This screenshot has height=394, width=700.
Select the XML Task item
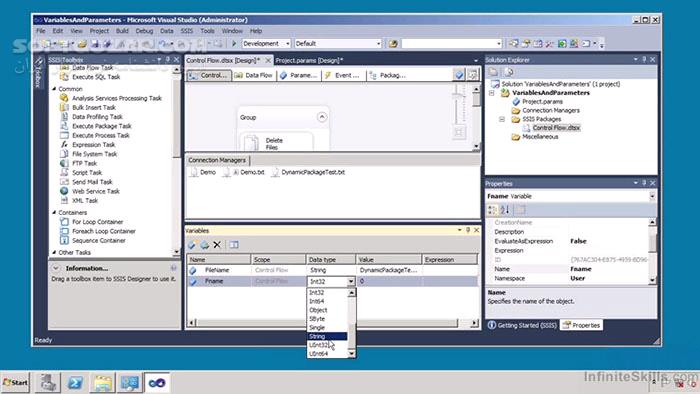pyautogui.click(x=79, y=200)
